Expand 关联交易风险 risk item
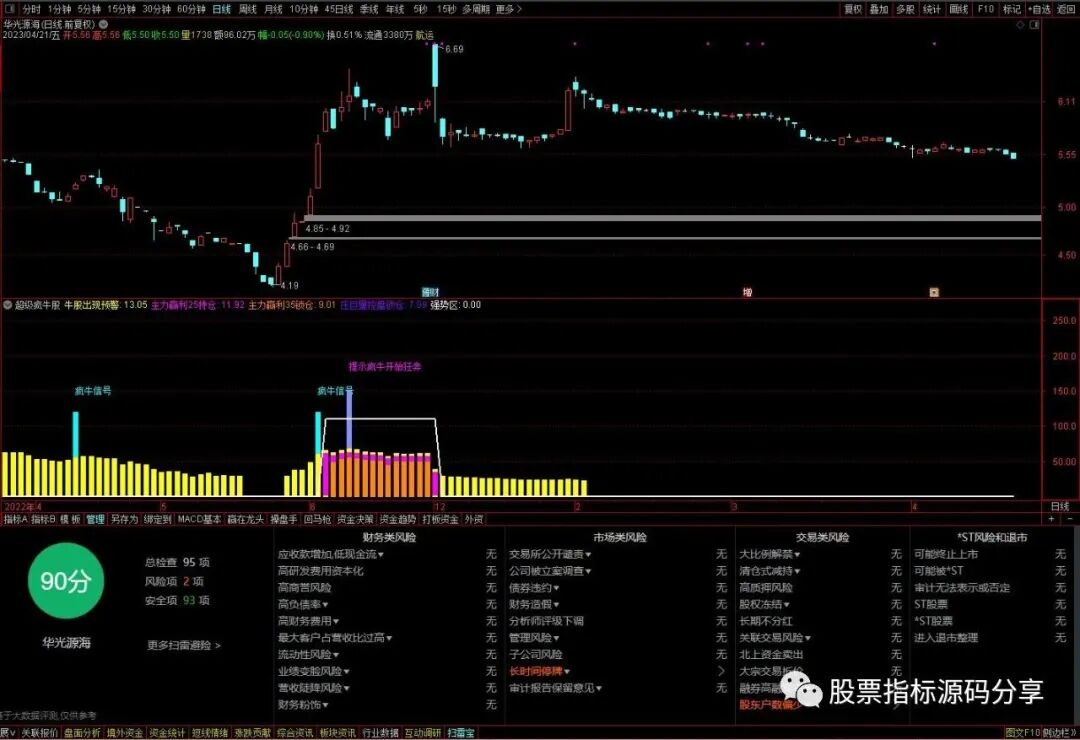The height and width of the screenshot is (740, 1080). 775,638
